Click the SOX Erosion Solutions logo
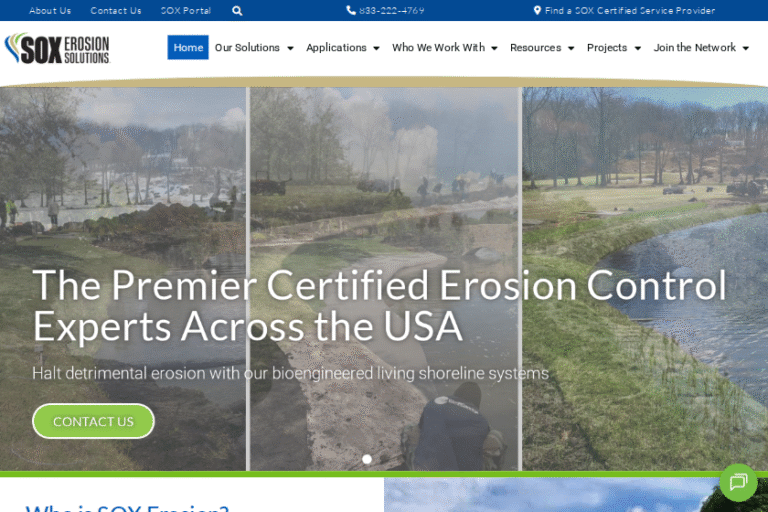This screenshot has width=768, height=512. [x=57, y=48]
